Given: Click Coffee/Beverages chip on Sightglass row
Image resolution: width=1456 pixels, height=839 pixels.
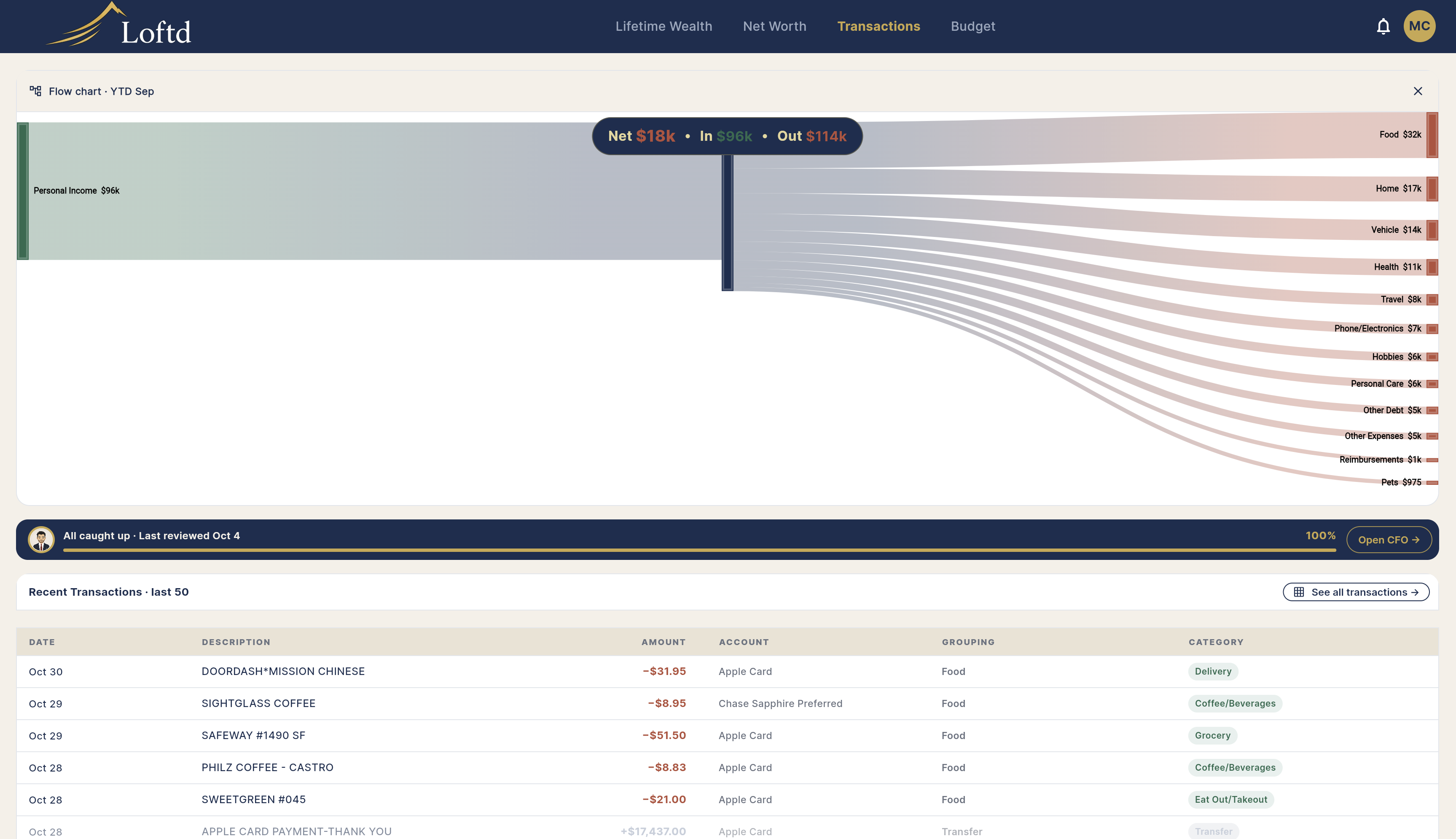Looking at the screenshot, I should 1235,704.
